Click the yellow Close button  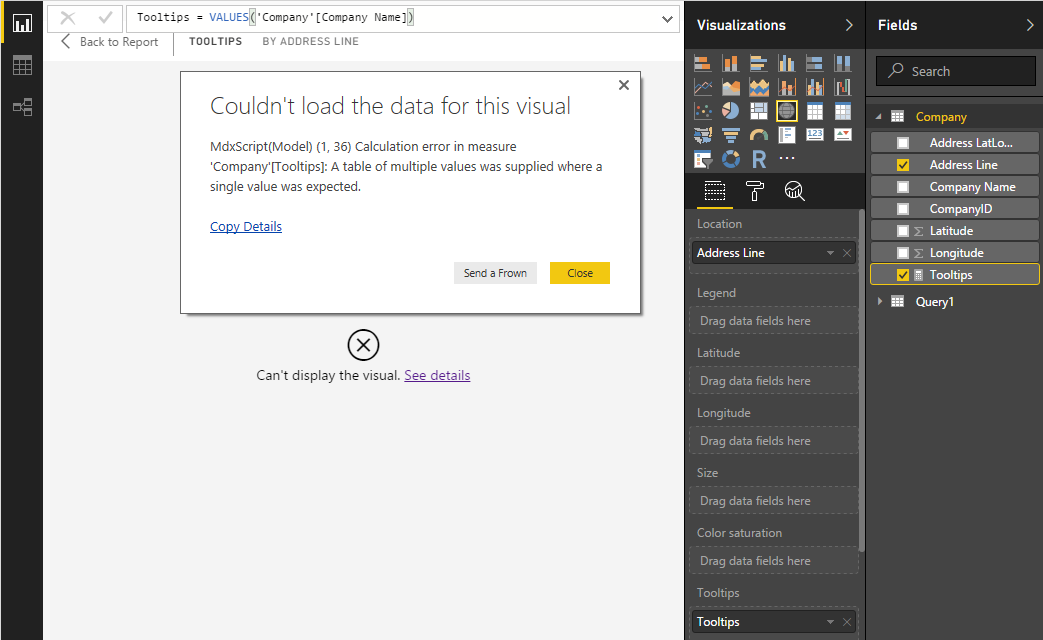tap(580, 273)
